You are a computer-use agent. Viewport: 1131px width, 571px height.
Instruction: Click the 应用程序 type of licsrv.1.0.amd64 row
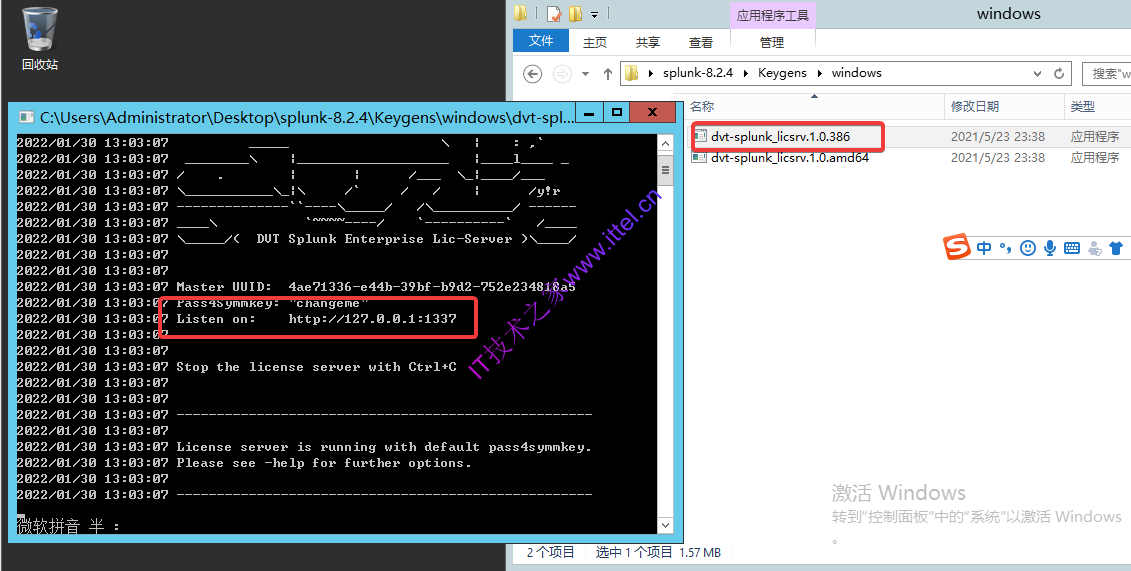pos(1095,157)
